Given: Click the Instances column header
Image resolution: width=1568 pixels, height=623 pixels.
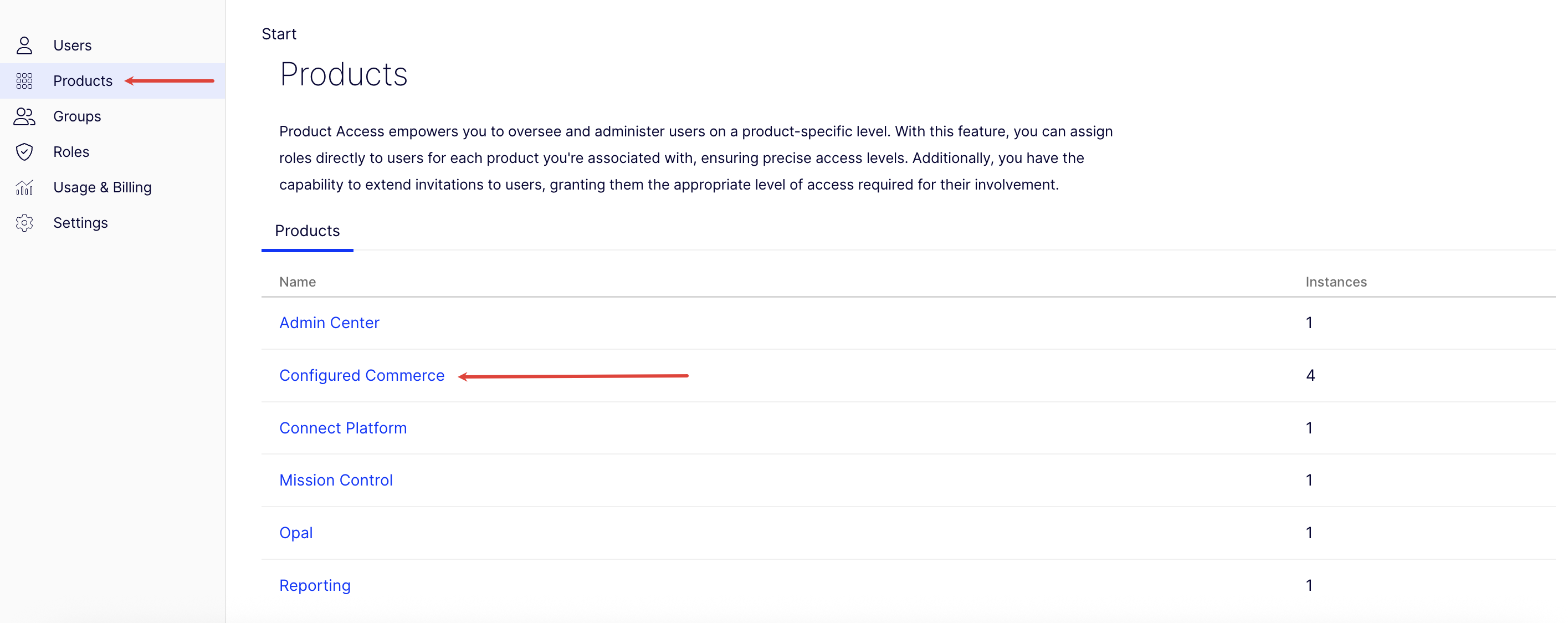Looking at the screenshot, I should point(1336,282).
